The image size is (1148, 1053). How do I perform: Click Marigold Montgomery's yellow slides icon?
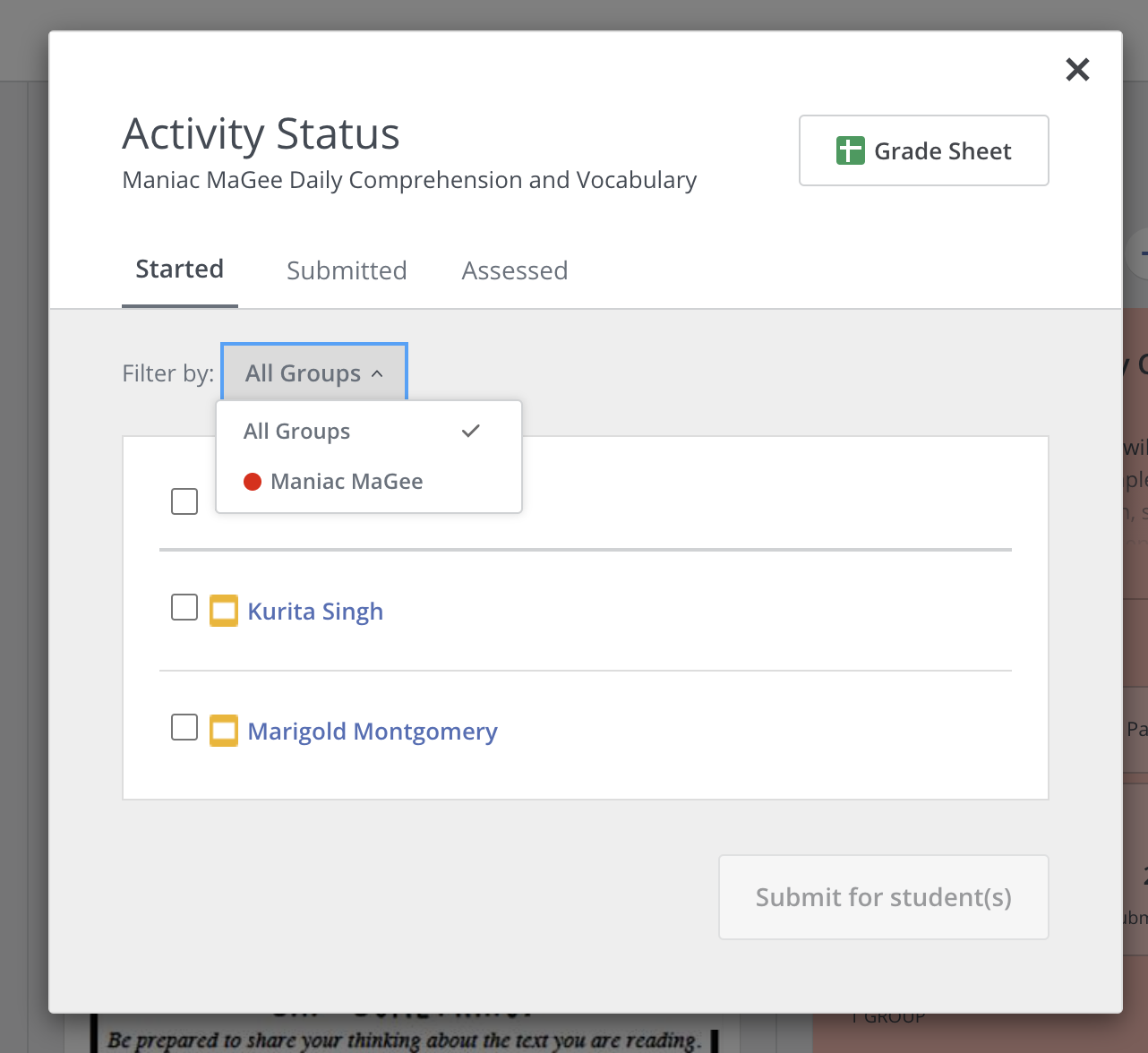(x=224, y=731)
